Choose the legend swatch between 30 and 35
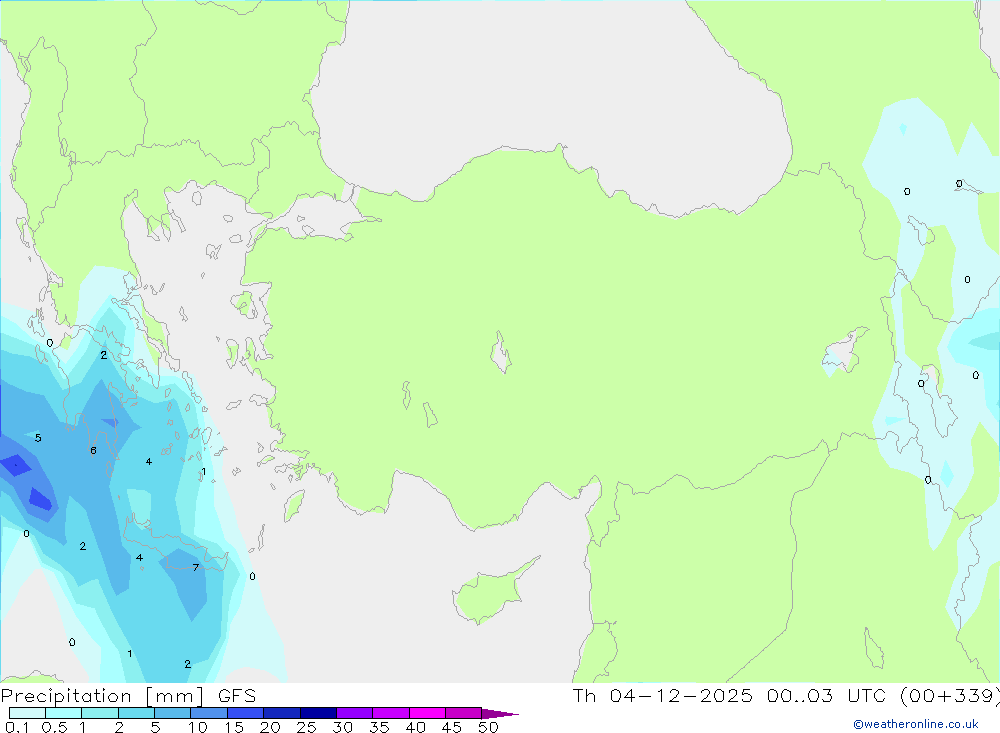 coord(354,713)
